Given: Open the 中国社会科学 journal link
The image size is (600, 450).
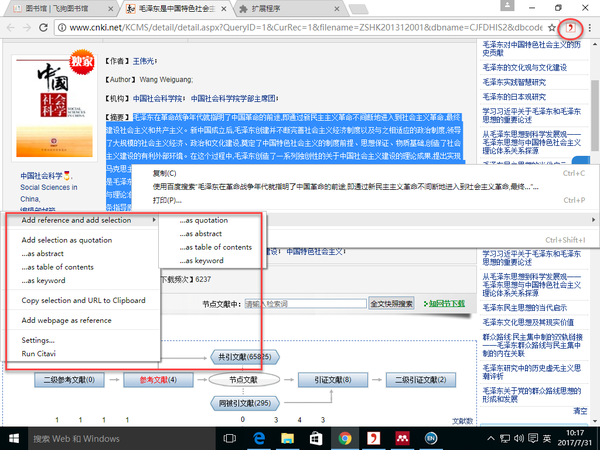Looking at the screenshot, I should point(41,176).
